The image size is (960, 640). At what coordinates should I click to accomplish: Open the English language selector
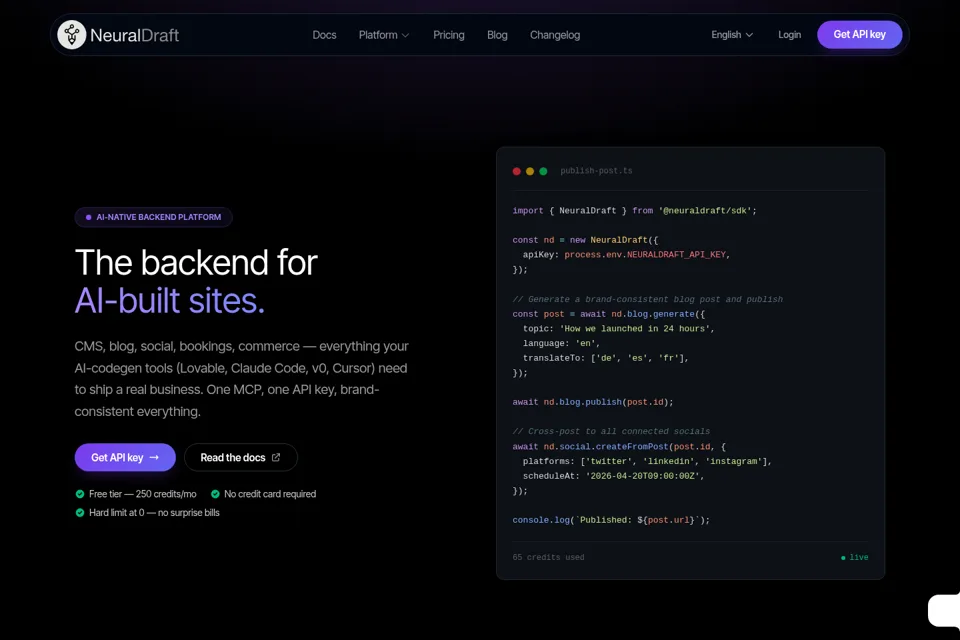tap(732, 35)
